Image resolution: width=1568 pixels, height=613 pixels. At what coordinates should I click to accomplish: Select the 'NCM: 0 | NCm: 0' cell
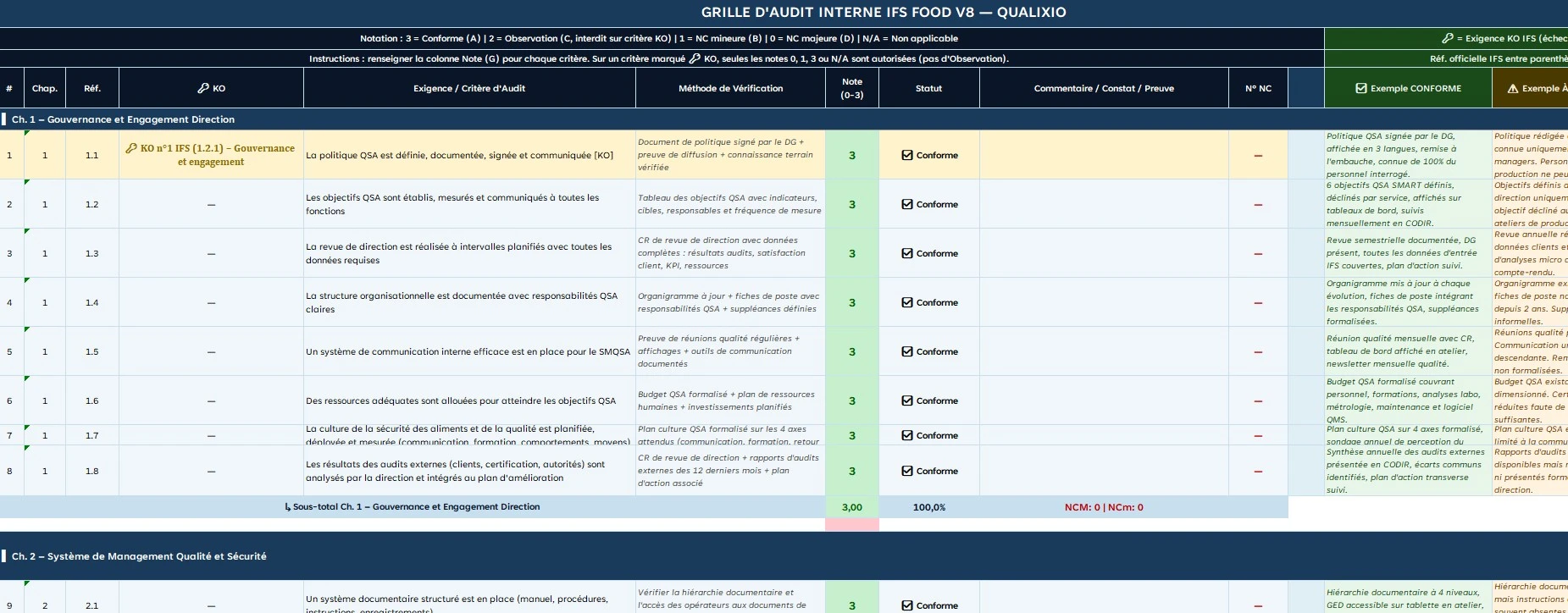click(x=1104, y=507)
